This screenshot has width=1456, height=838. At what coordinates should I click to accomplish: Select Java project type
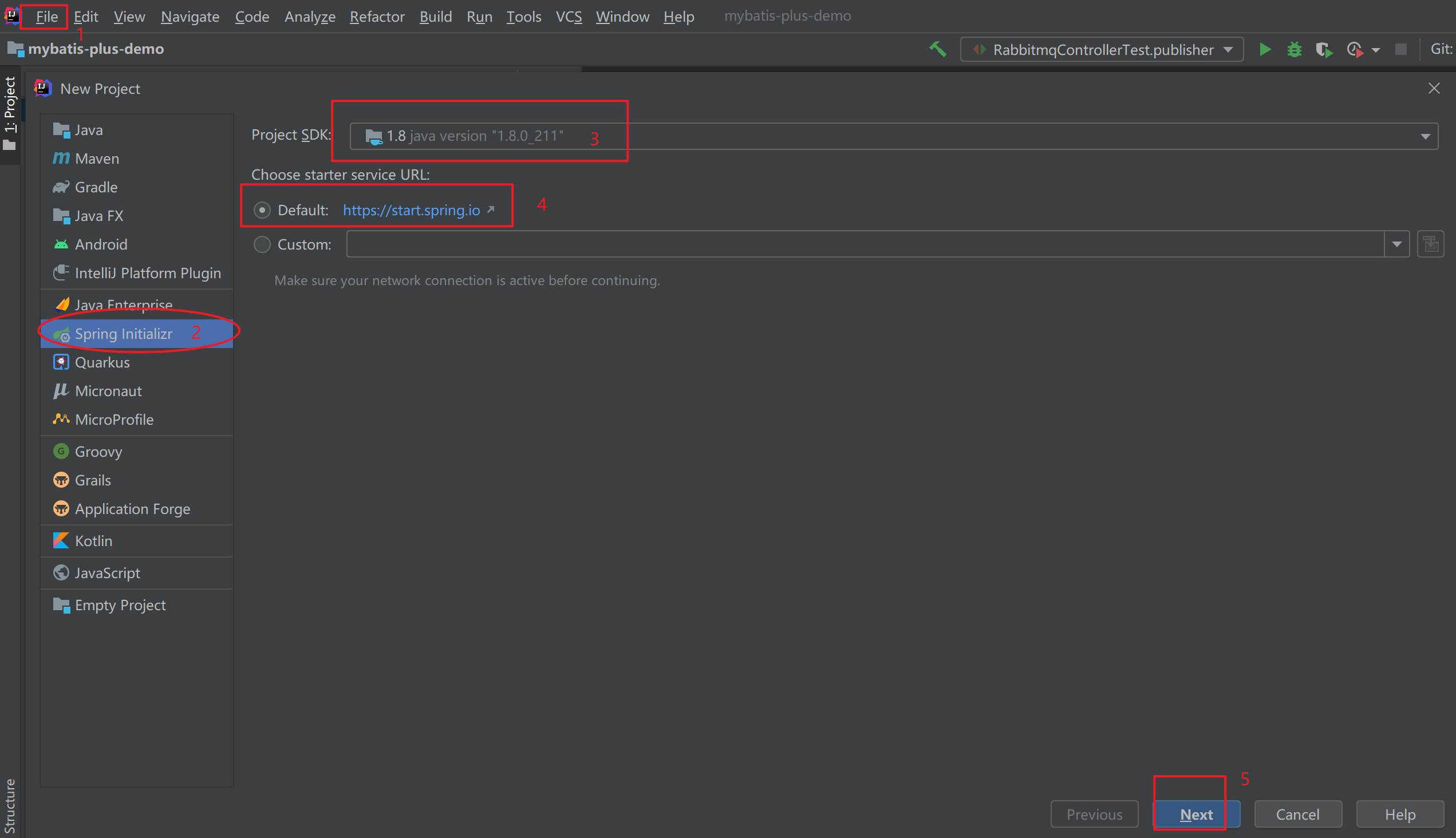click(x=137, y=130)
